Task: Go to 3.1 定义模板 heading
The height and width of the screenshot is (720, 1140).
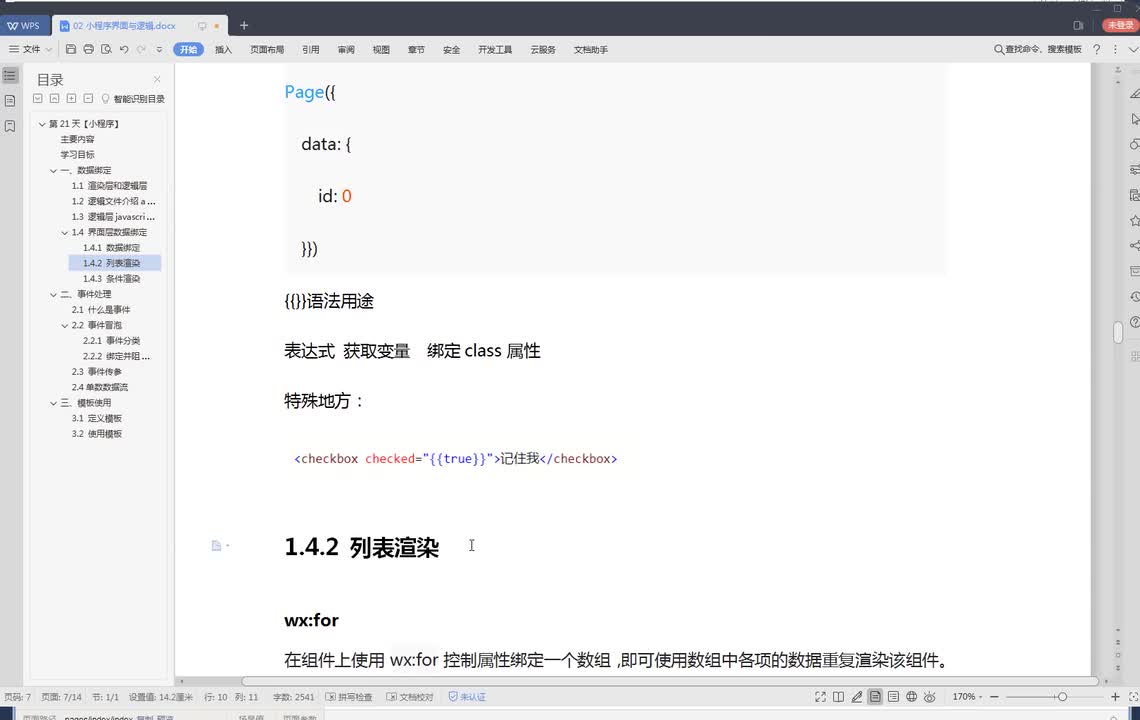Action: pyautogui.click(x=96, y=418)
